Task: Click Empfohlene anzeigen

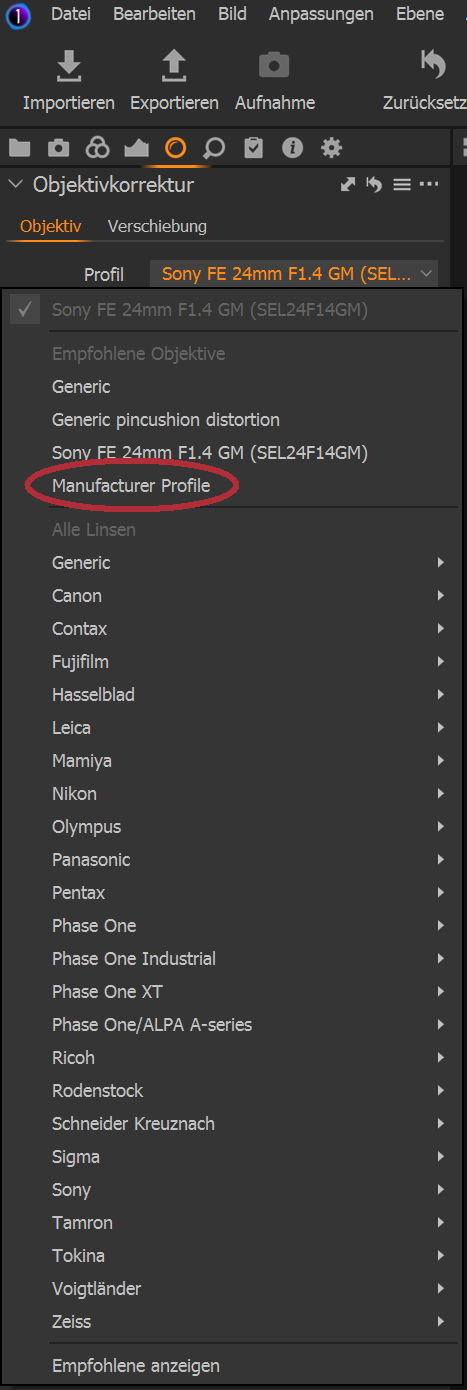Action: 136,1366
